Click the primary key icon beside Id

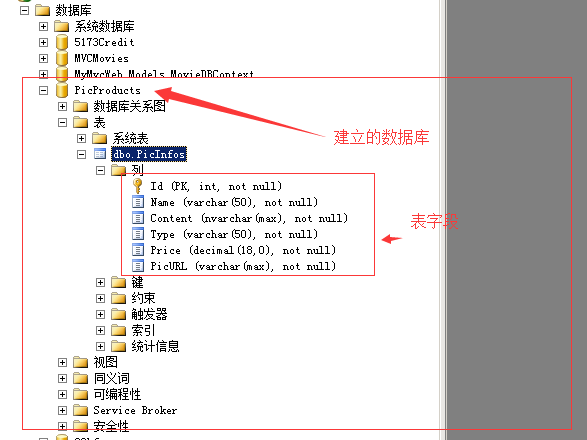click(x=138, y=186)
